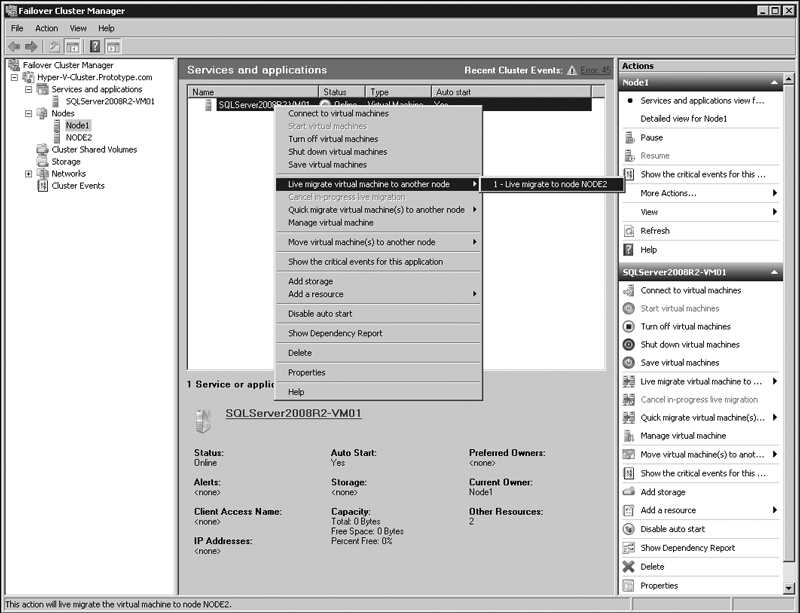The width and height of the screenshot is (800, 613).
Task: Open the View menu in menu bar
Action: pyautogui.click(x=78, y=29)
